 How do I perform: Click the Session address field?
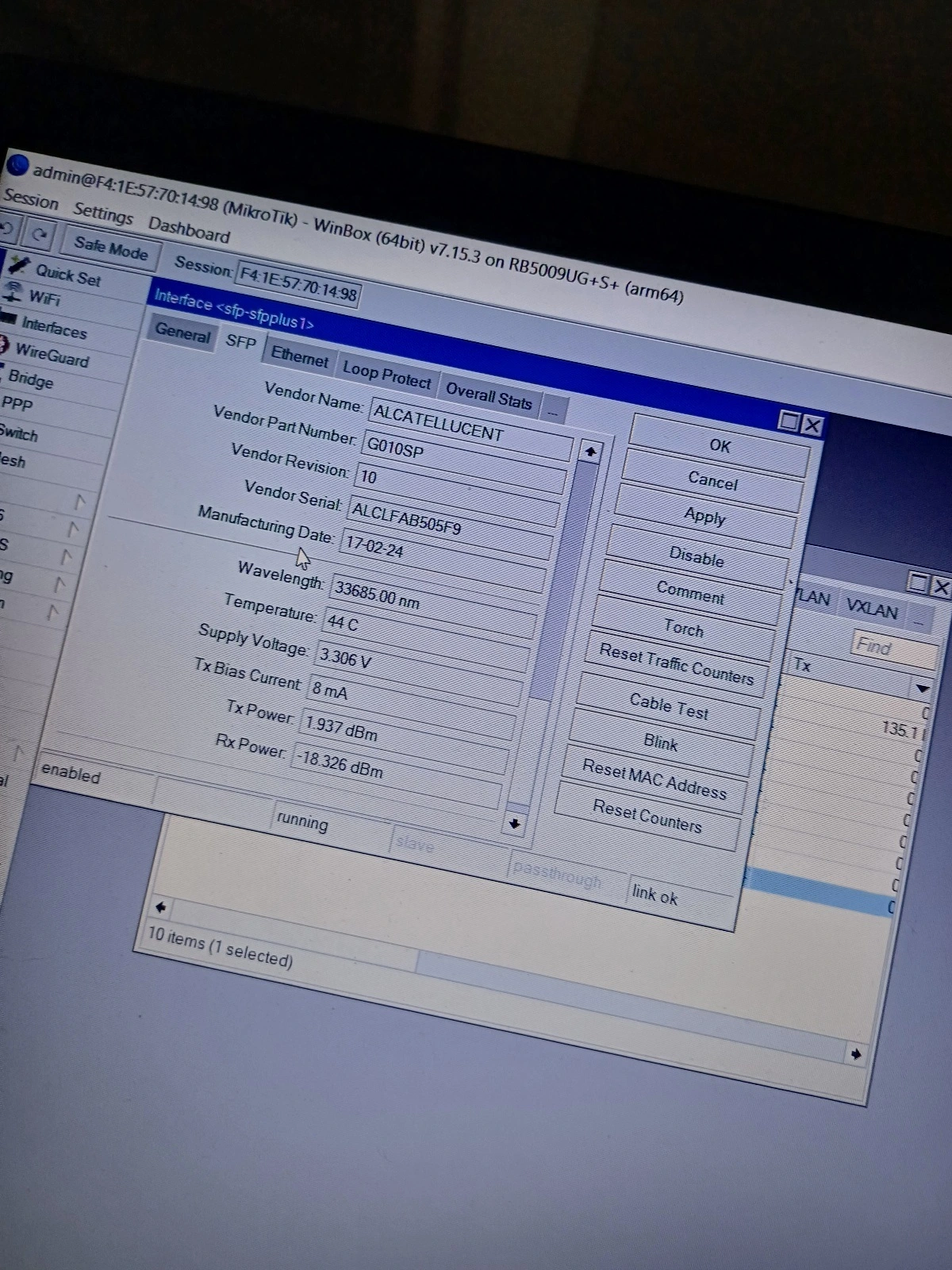298,284
